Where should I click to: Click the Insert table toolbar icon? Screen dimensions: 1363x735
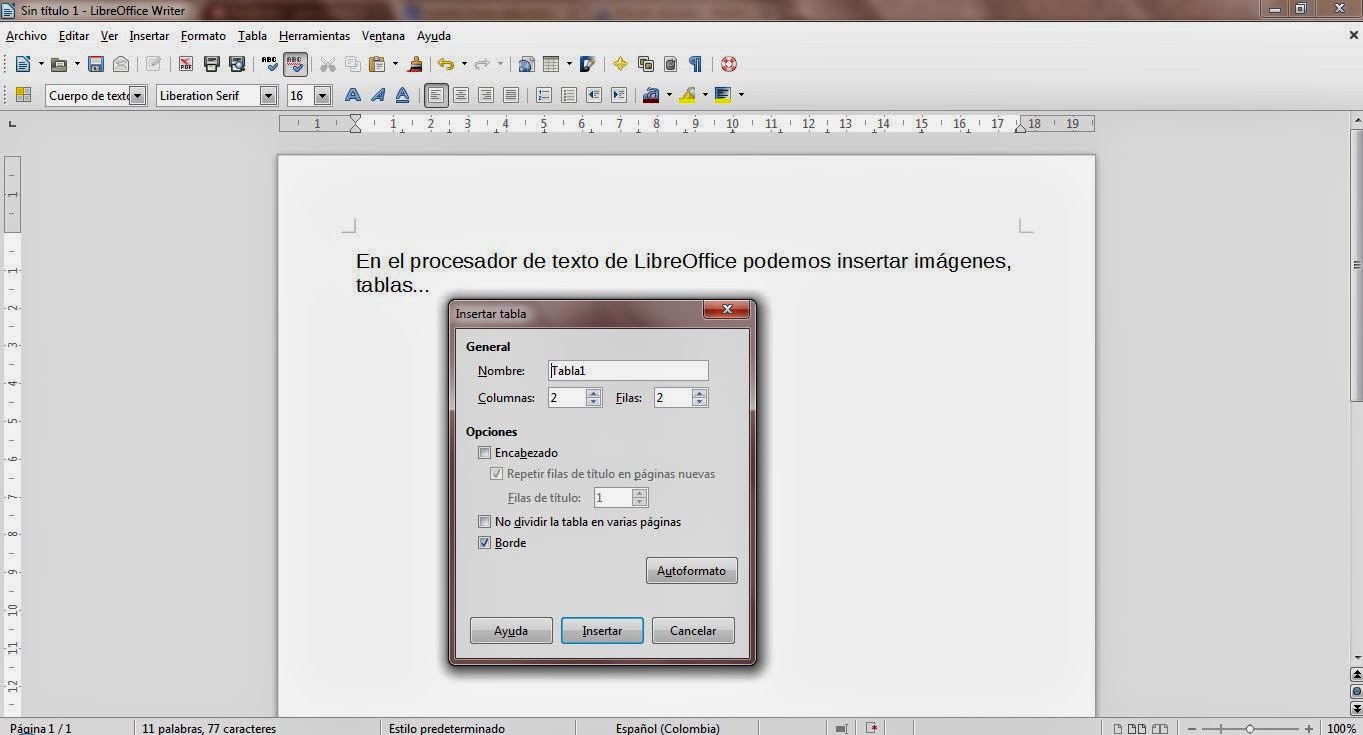pos(551,64)
